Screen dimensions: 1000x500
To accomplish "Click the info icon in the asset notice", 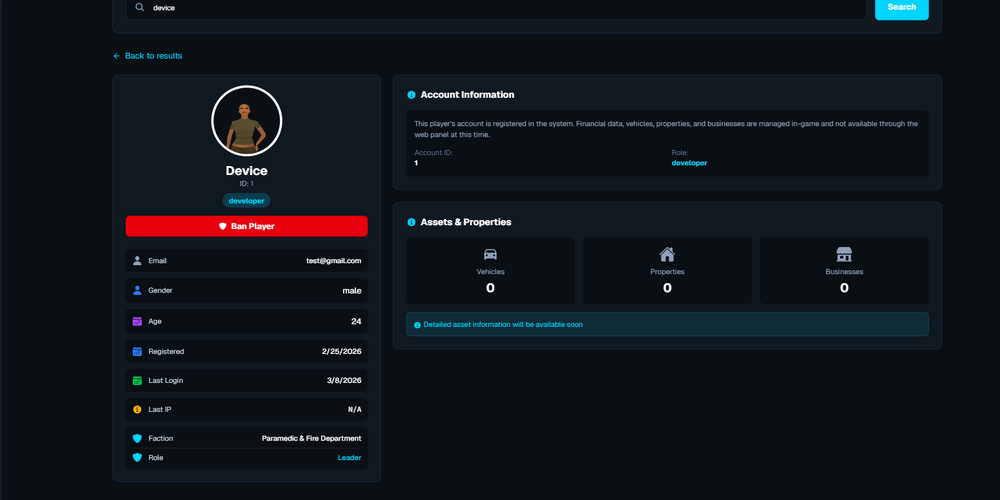I will (418, 325).
